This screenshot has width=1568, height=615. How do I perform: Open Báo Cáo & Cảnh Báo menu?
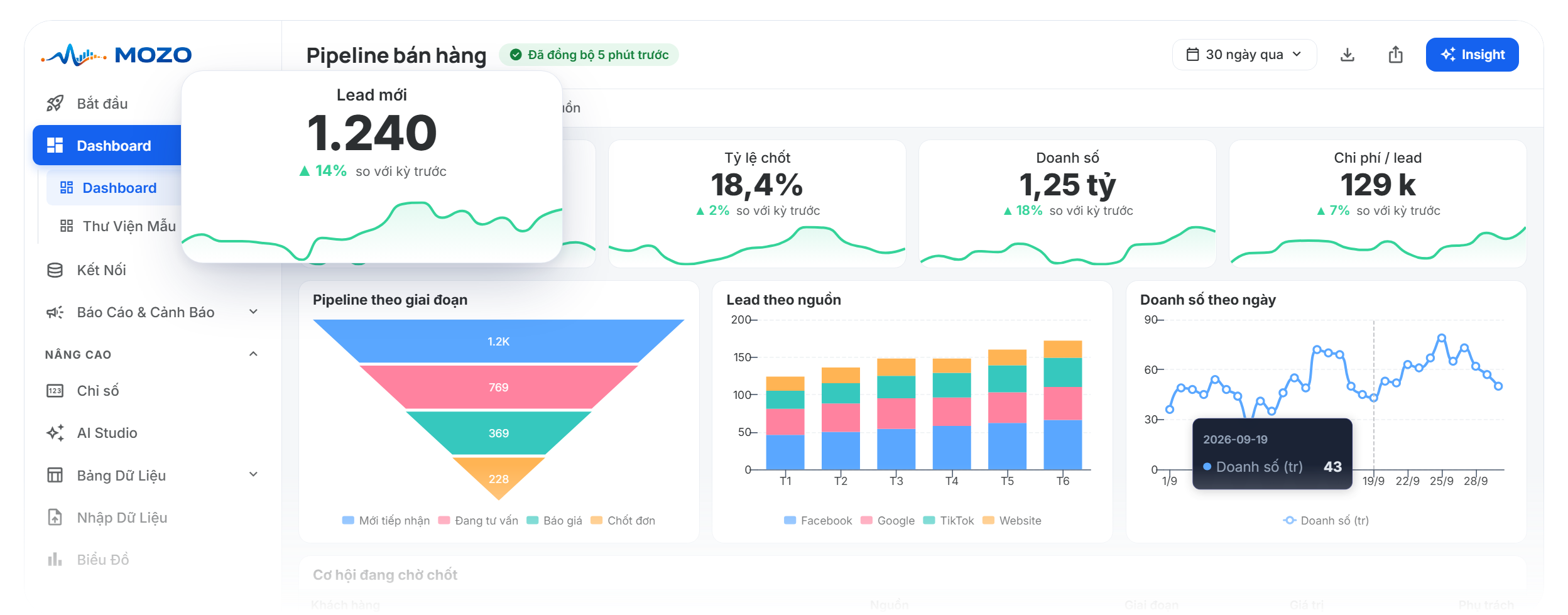pyautogui.click(x=153, y=312)
